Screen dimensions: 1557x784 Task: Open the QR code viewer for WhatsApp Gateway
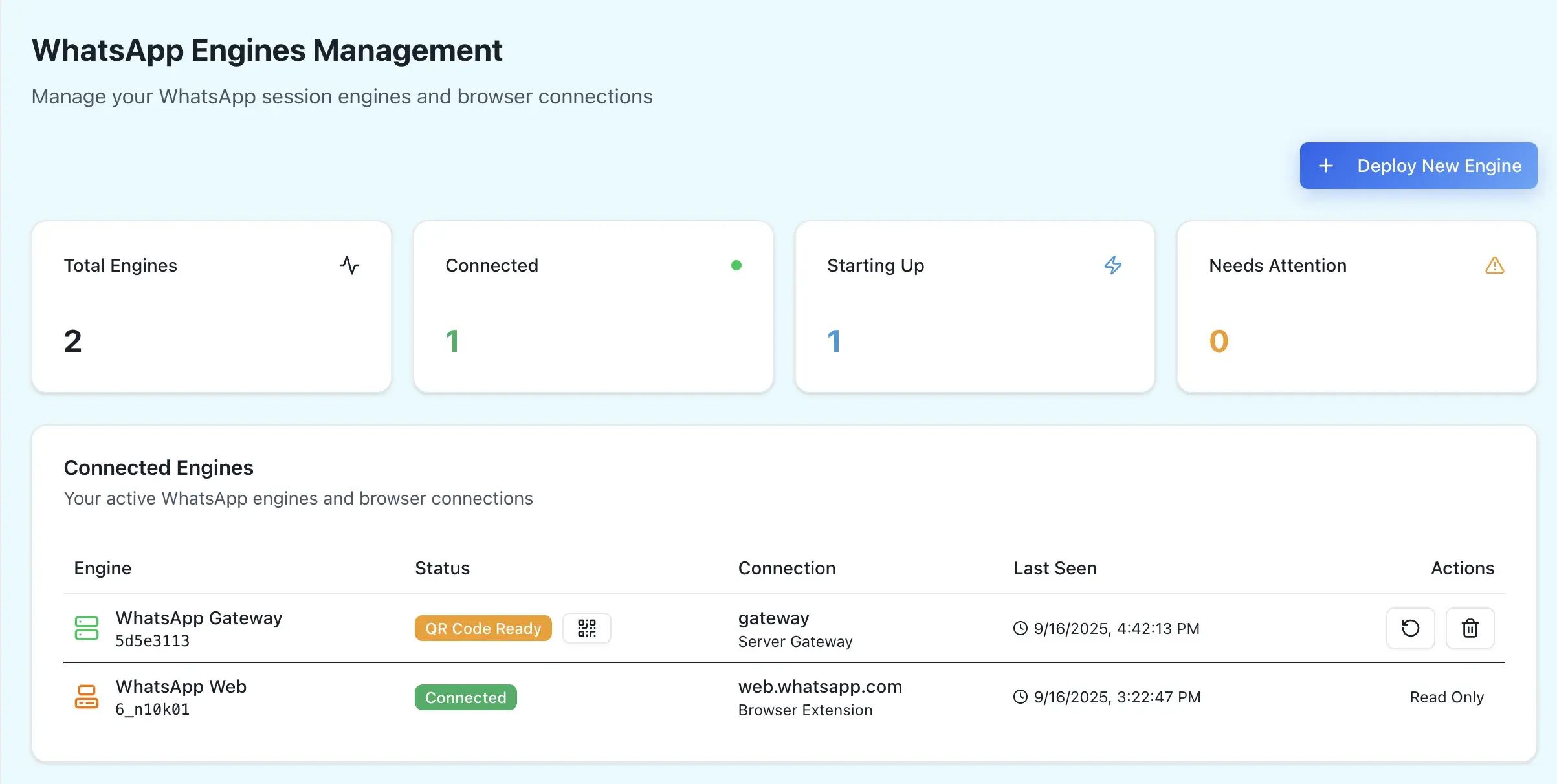click(x=586, y=628)
